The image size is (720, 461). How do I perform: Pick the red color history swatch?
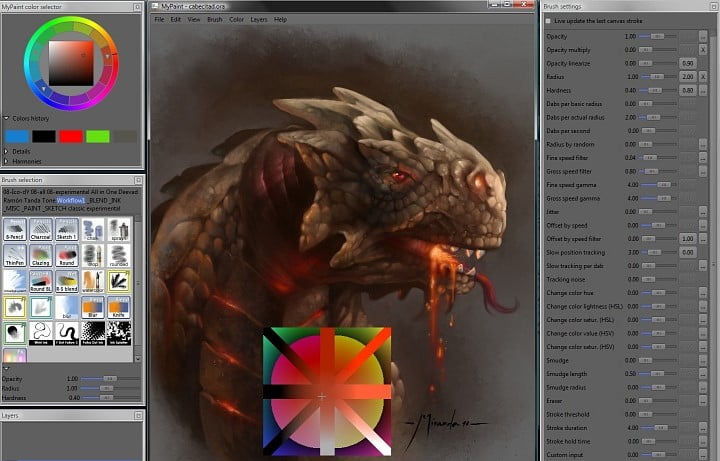[71, 136]
